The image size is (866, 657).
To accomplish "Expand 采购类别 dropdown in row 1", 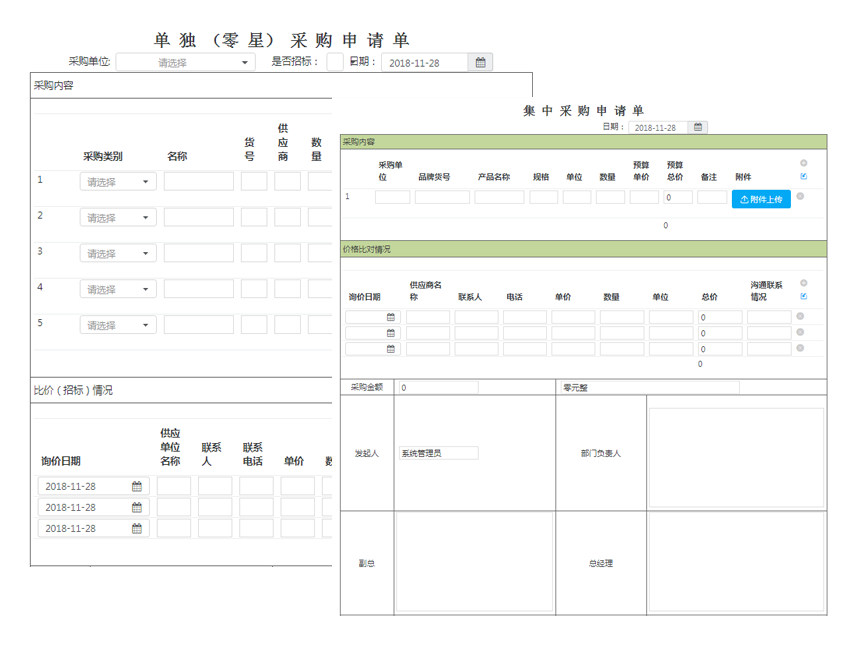I will [118, 182].
